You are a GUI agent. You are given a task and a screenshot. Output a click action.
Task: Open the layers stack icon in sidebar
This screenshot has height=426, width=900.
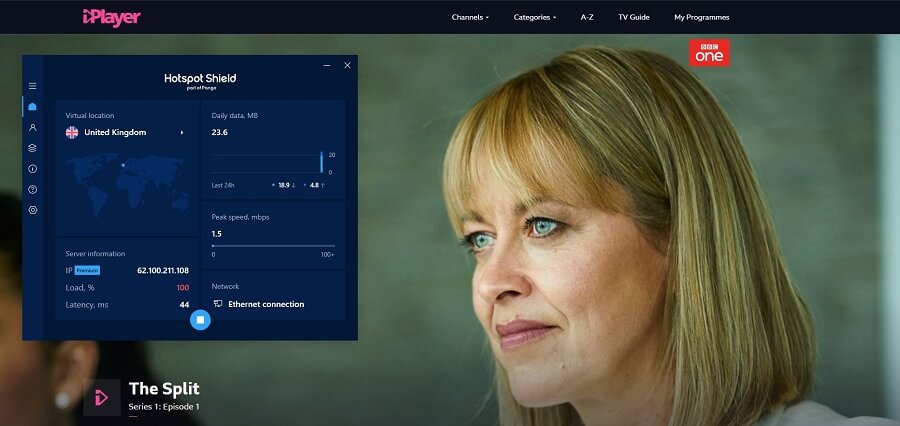click(x=33, y=148)
